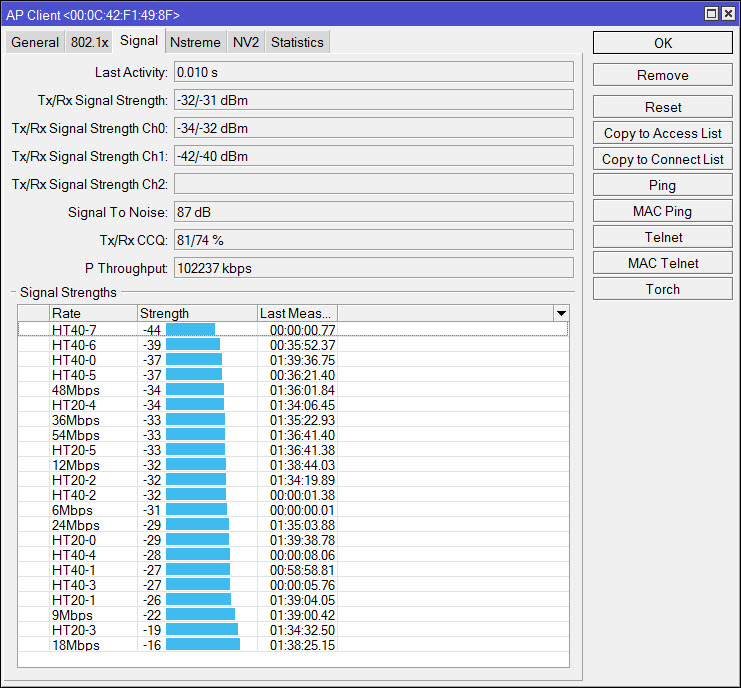The height and width of the screenshot is (688, 741).
Task: Switch to the 802.1x tab
Action: (89, 42)
